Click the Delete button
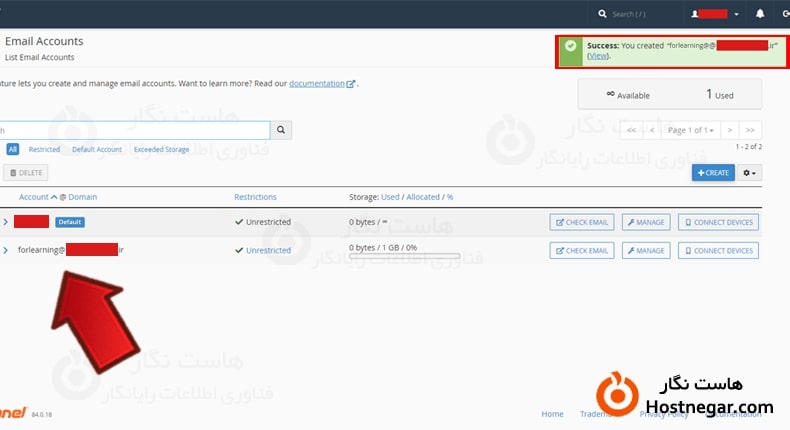Image resolution: width=790 pixels, height=430 pixels. pyautogui.click(x=25, y=173)
